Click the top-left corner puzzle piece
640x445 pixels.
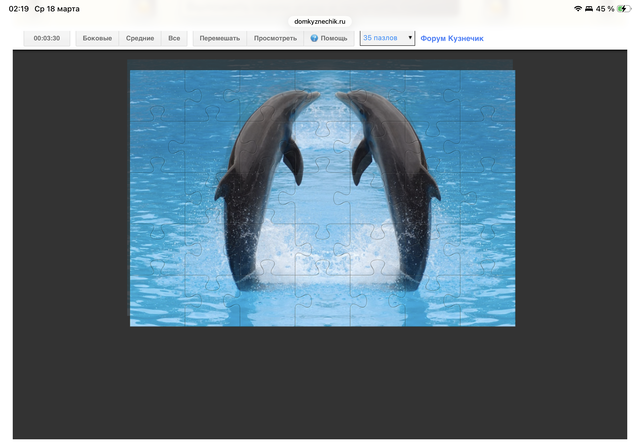(x=156, y=95)
